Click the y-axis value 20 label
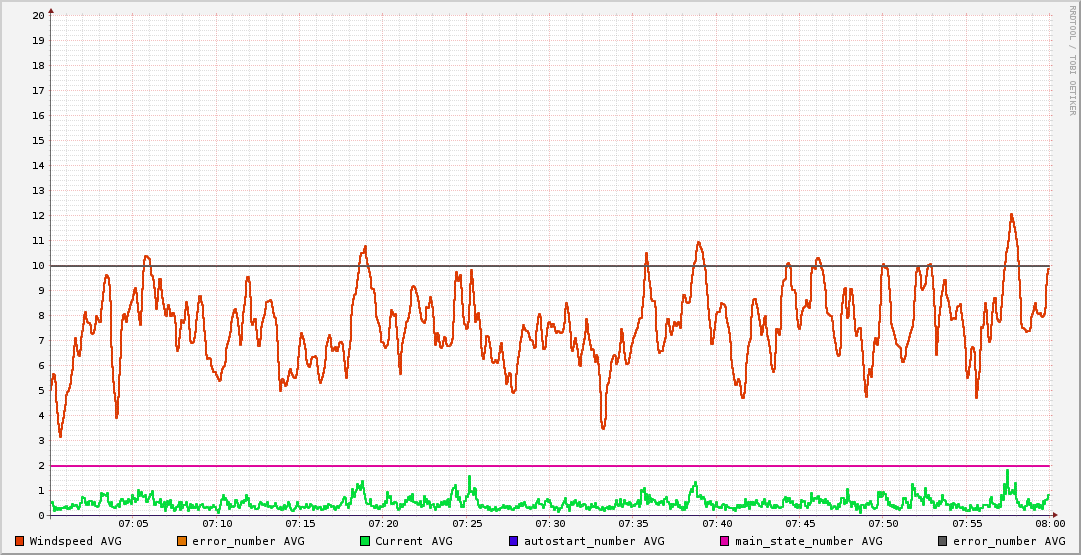The height and width of the screenshot is (555, 1081). pyautogui.click(x=38, y=16)
